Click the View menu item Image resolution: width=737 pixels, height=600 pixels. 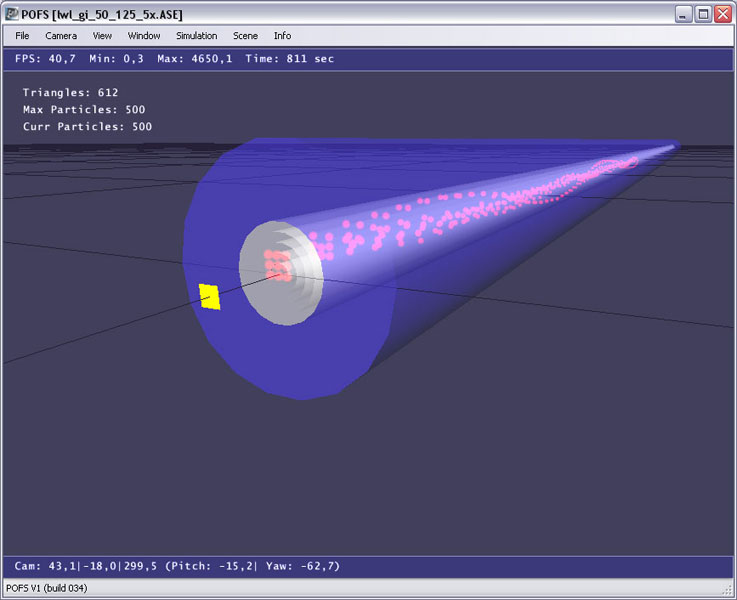[102, 36]
